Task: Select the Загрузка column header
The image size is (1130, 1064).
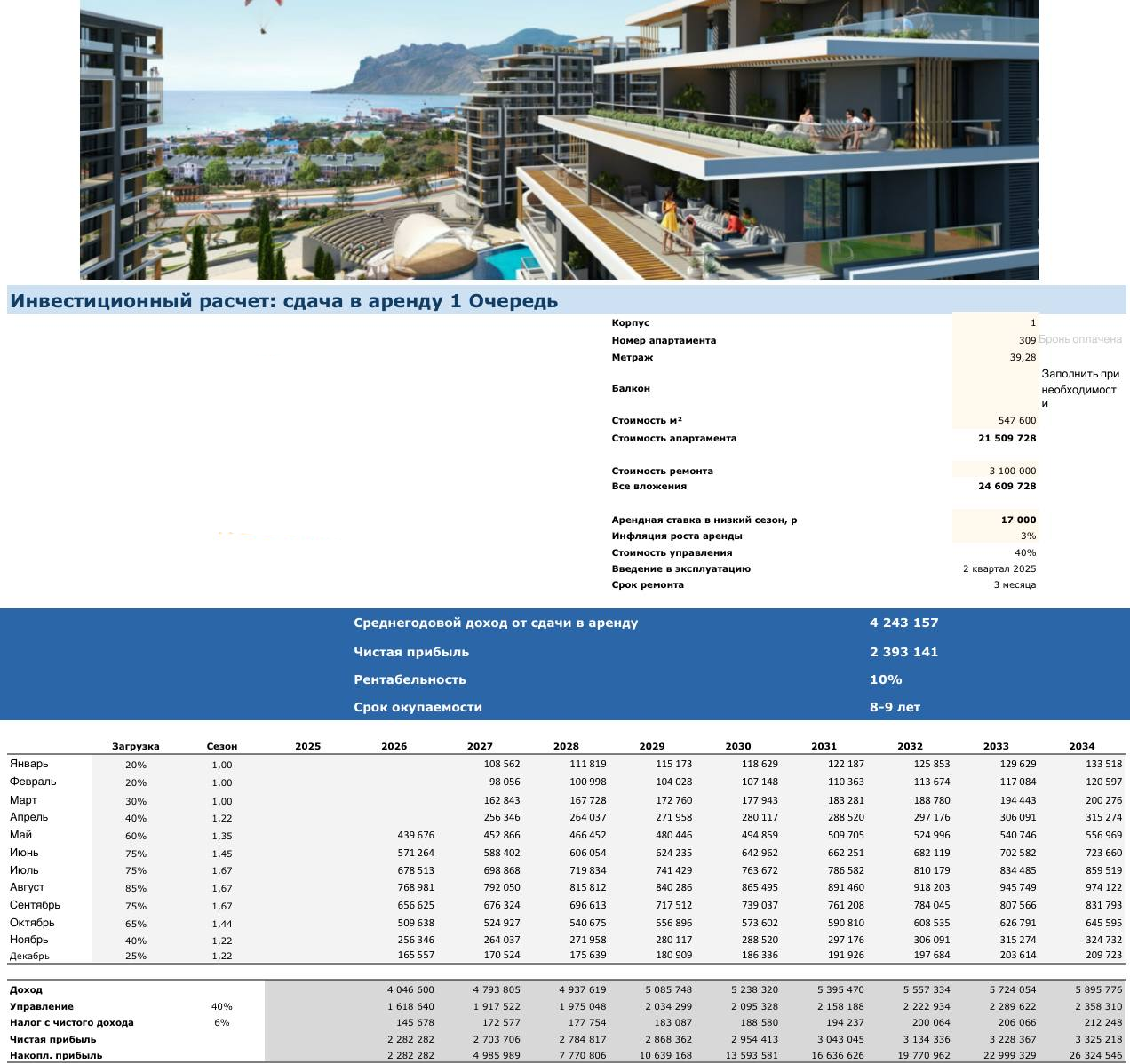Action: pos(136,747)
